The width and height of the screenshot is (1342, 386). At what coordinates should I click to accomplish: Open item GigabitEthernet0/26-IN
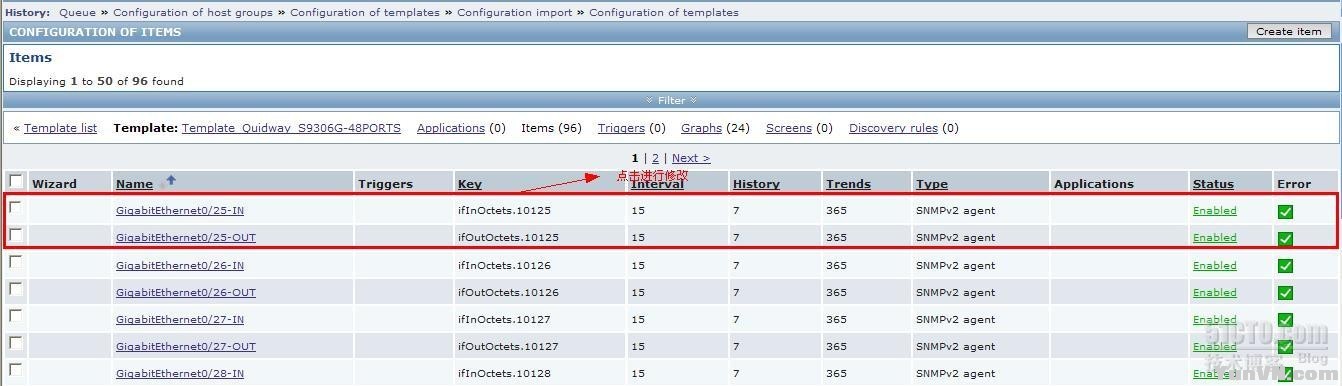point(180,266)
